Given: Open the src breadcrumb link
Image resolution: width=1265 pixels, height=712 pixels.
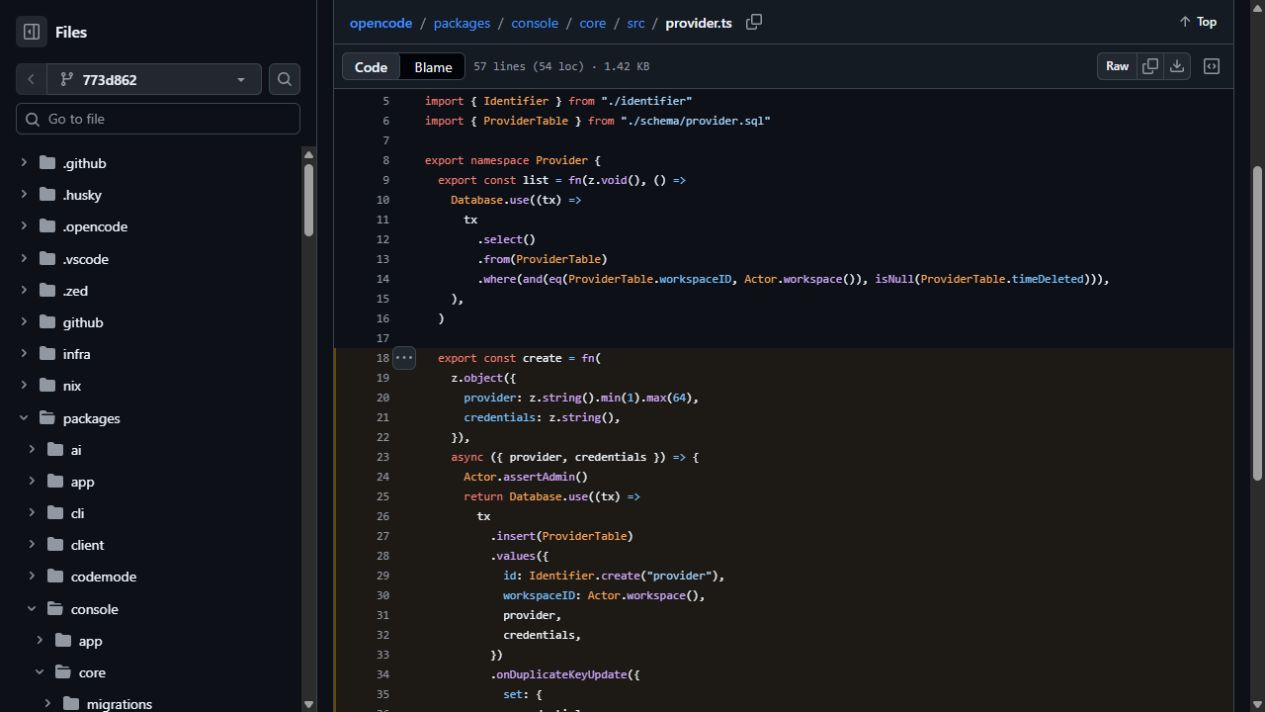Looking at the screenshot, I should click(x=636, y=23).
